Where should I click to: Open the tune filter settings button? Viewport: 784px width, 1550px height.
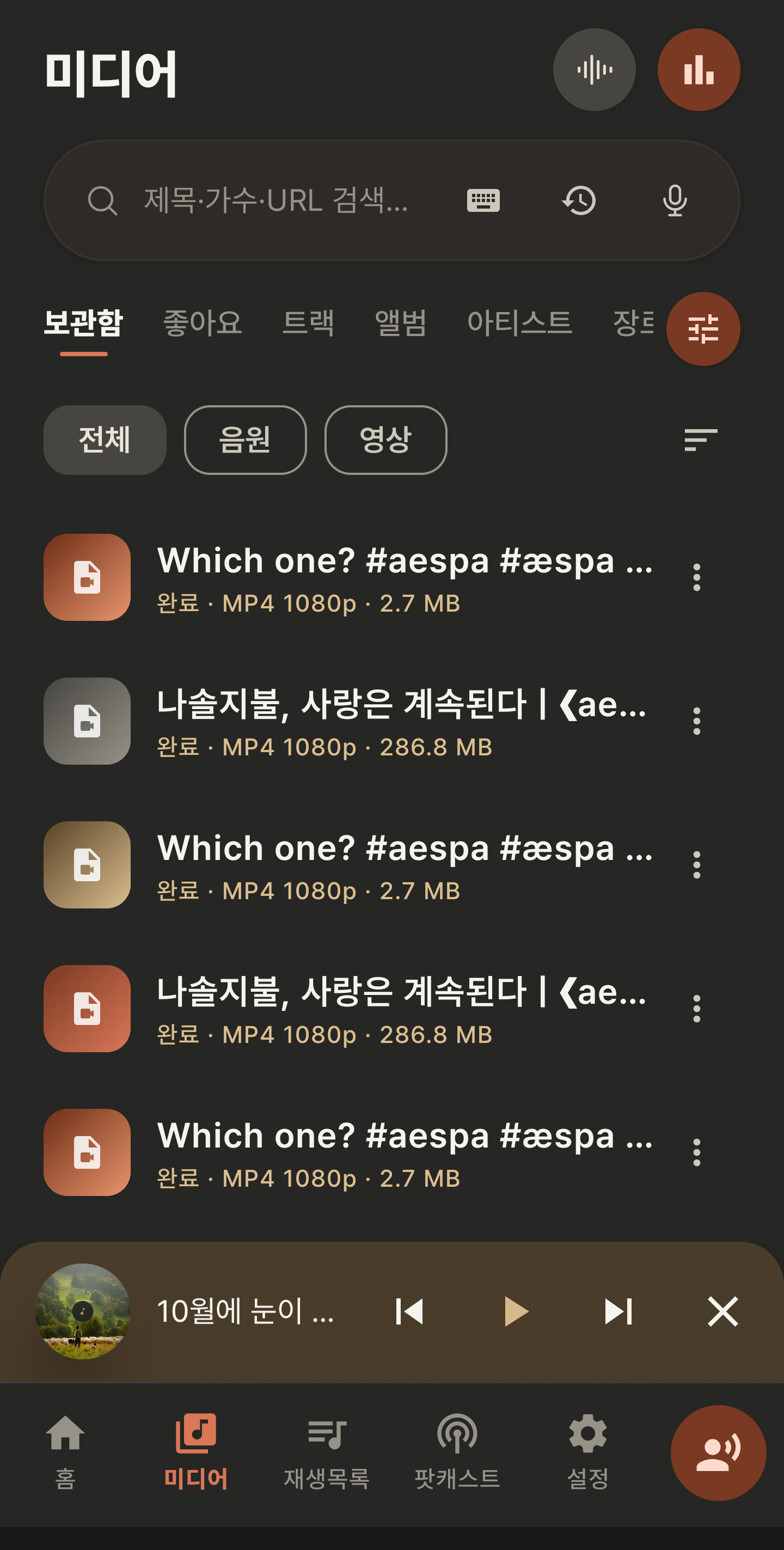(703, 329)
